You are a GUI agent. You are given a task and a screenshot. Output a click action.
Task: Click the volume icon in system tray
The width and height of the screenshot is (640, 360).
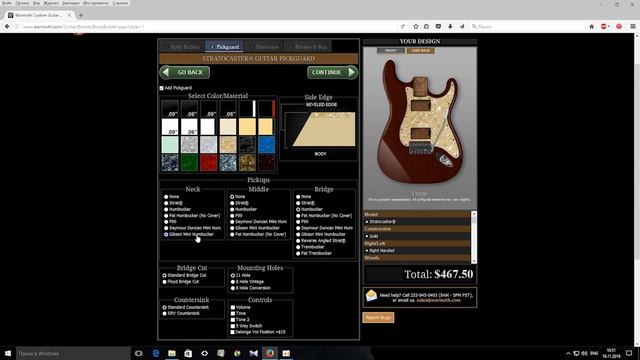pyautogui.click(x=584, y=353)
